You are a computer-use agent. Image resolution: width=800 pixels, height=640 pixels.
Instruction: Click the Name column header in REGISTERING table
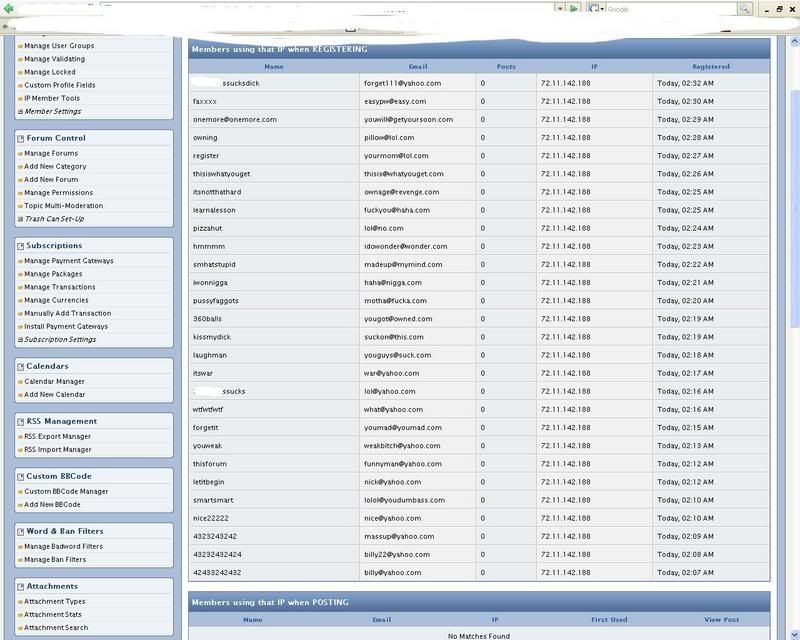click(274, 67)
